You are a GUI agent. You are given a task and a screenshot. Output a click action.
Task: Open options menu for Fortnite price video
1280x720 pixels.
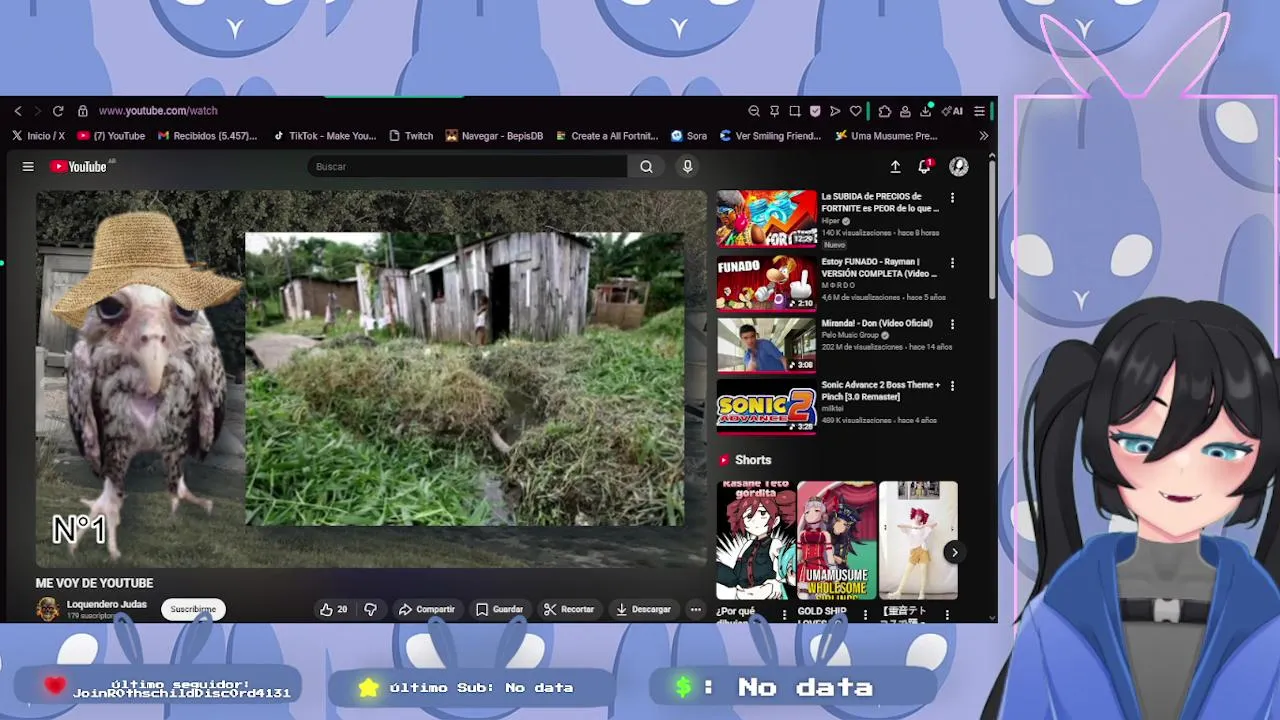click(x=952, y=198)
